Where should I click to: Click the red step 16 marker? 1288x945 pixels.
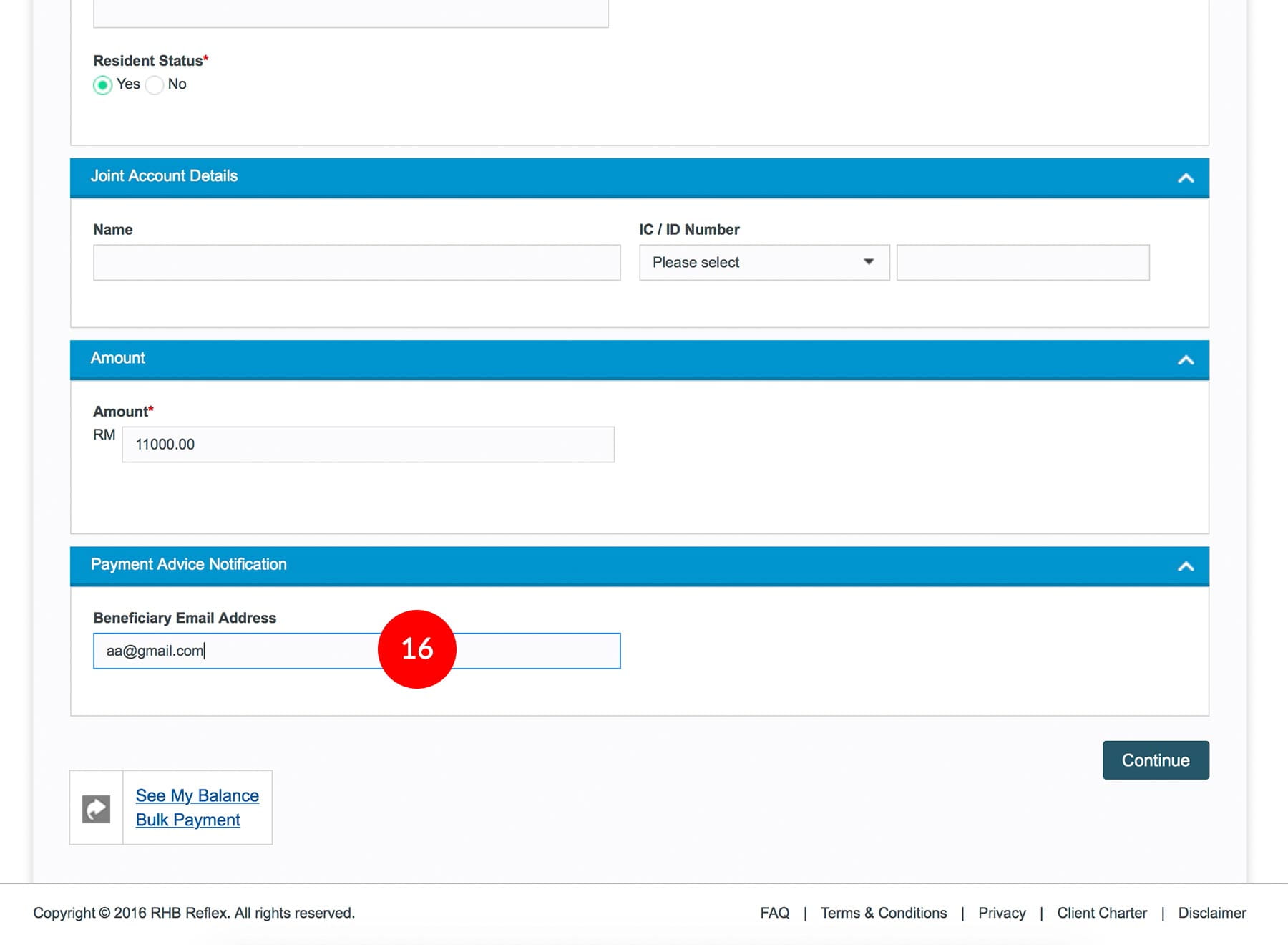tap(416, 649)
